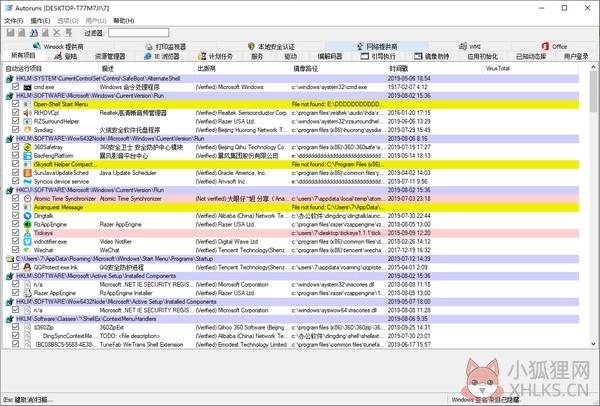
Task: Click the blue Dingtalk icon
Action: [27, 216]
